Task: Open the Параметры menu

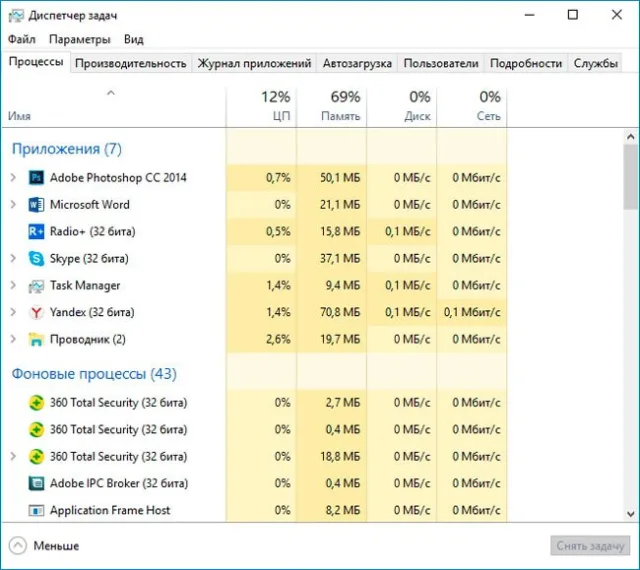Action: click(x=80, y=39)
